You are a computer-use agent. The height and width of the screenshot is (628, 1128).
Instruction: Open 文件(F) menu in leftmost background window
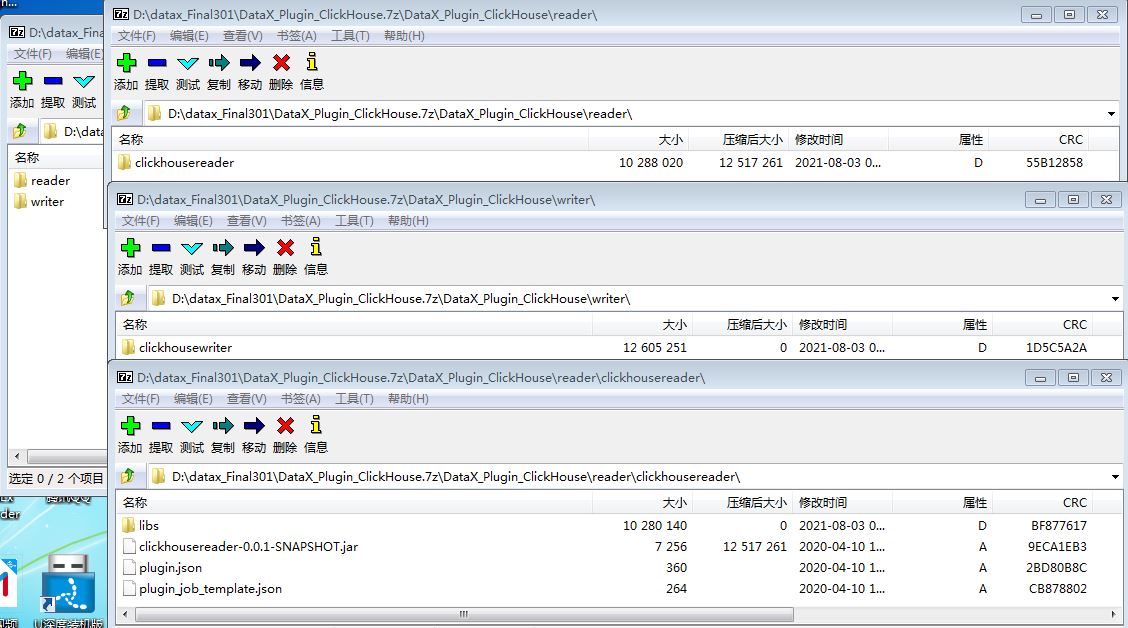point(33,53)
